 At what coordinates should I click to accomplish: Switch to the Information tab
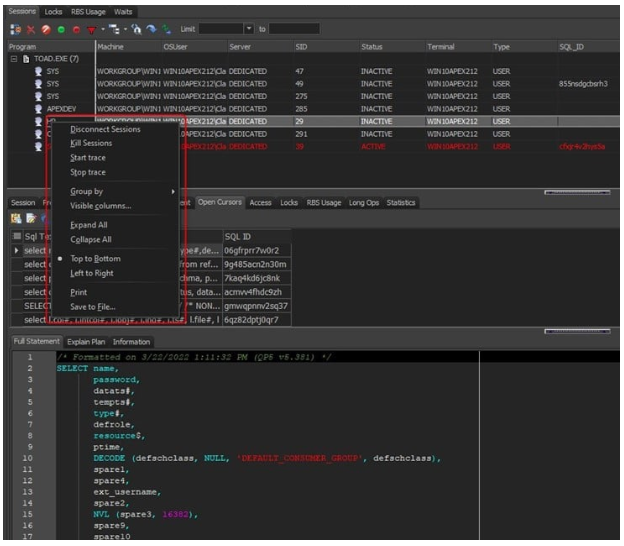point(131,342)
